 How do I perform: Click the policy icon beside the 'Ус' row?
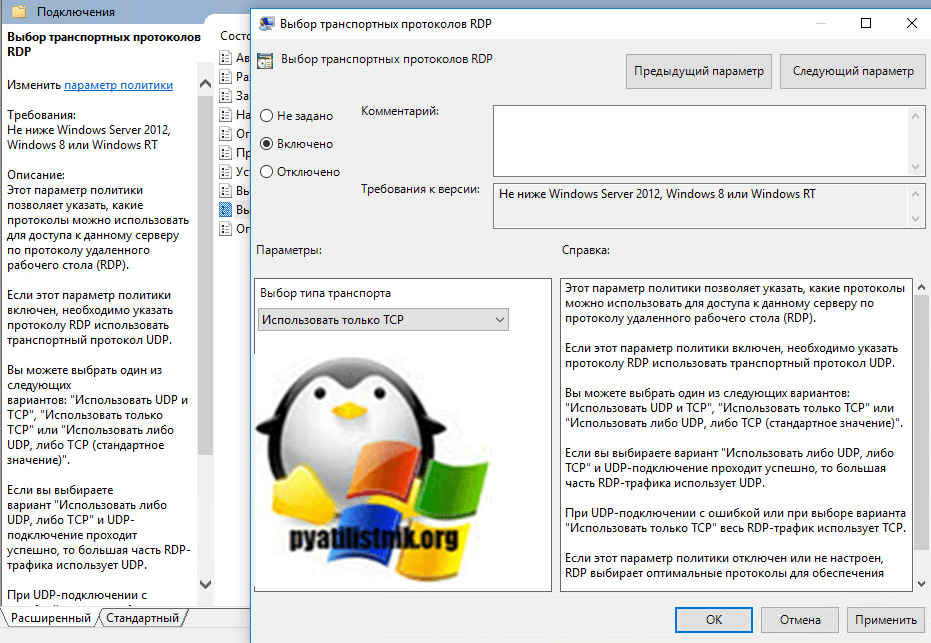[x=226, y=172]
